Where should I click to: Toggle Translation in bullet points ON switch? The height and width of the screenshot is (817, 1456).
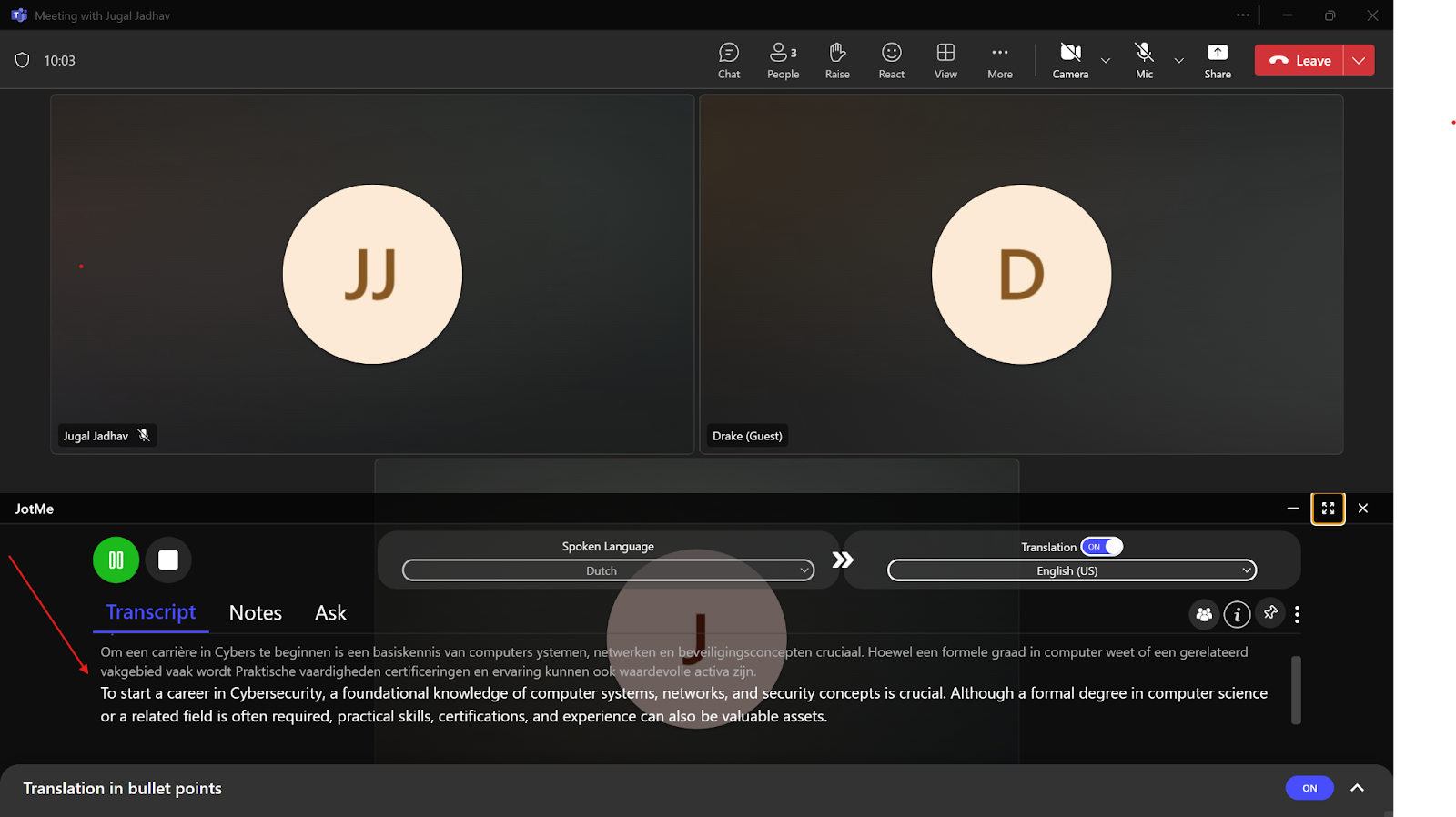(x=1309, y=788)
